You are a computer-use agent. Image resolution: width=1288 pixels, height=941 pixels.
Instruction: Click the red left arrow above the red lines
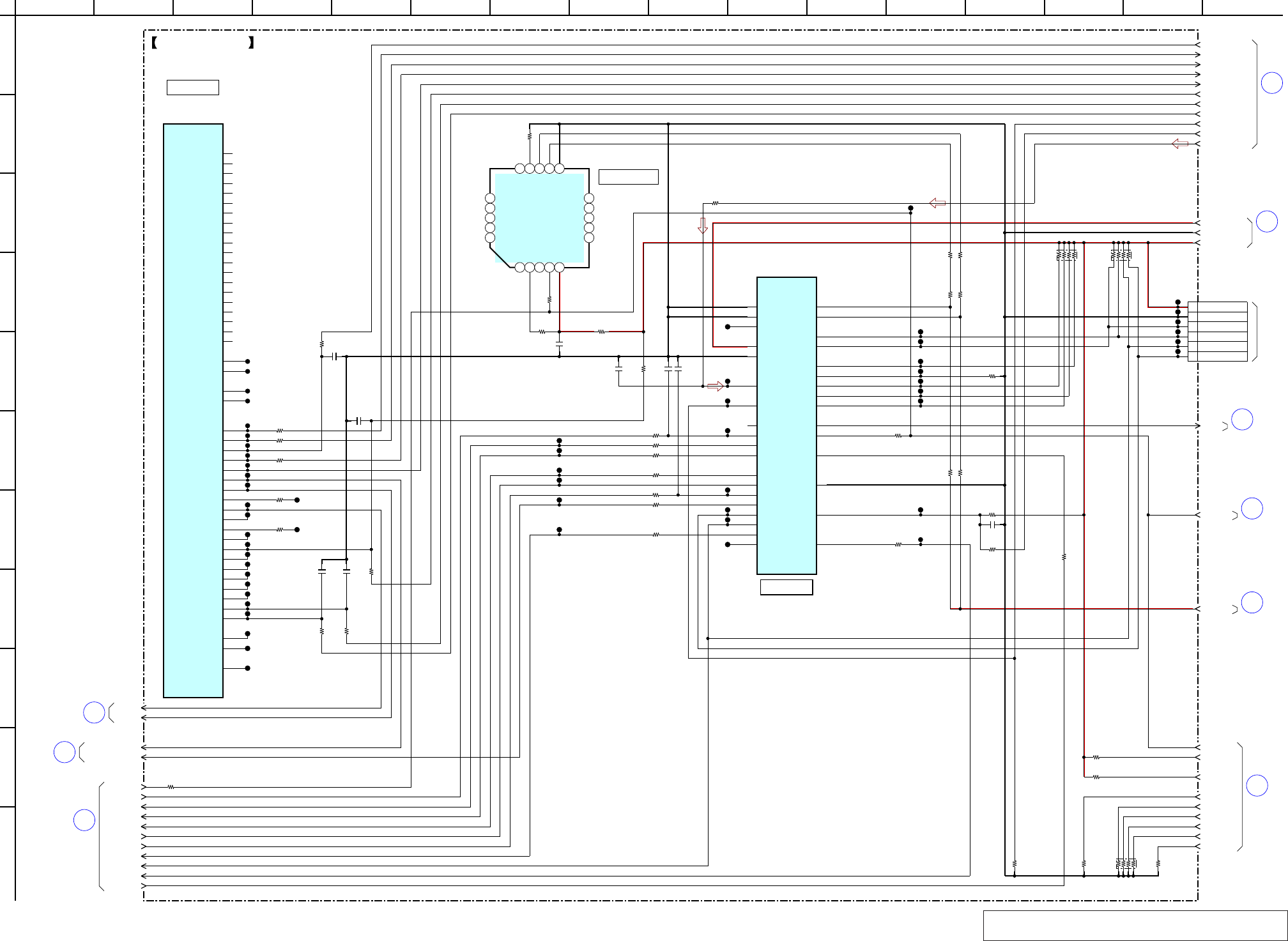pyautogui.click(x=937, y=203)
